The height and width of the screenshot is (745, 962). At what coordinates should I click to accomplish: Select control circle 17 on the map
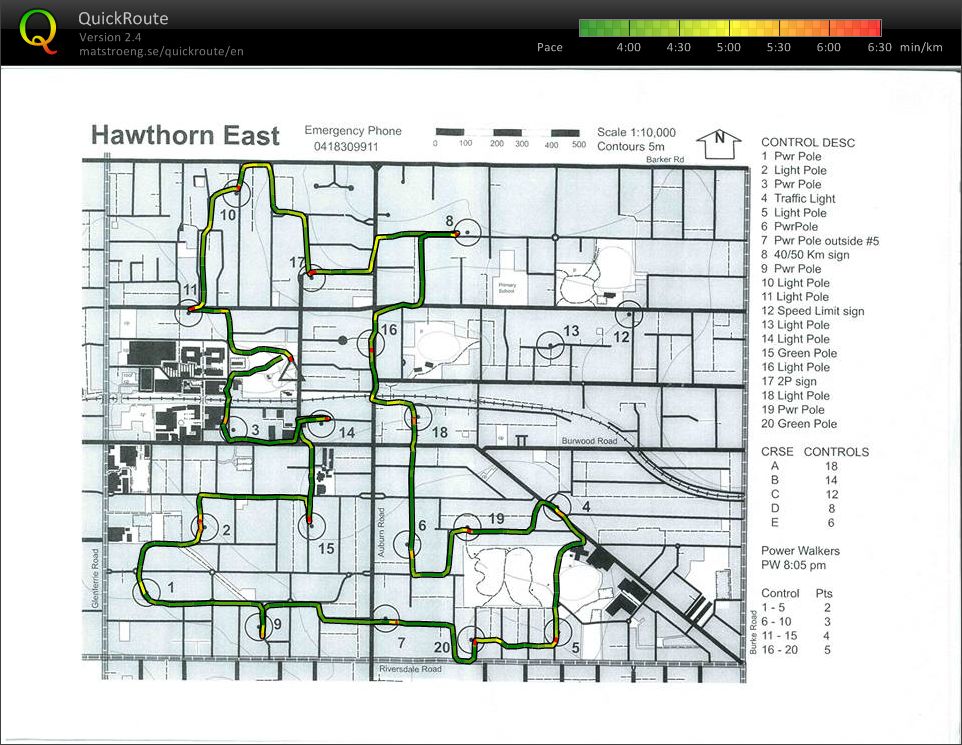(313, 274)
